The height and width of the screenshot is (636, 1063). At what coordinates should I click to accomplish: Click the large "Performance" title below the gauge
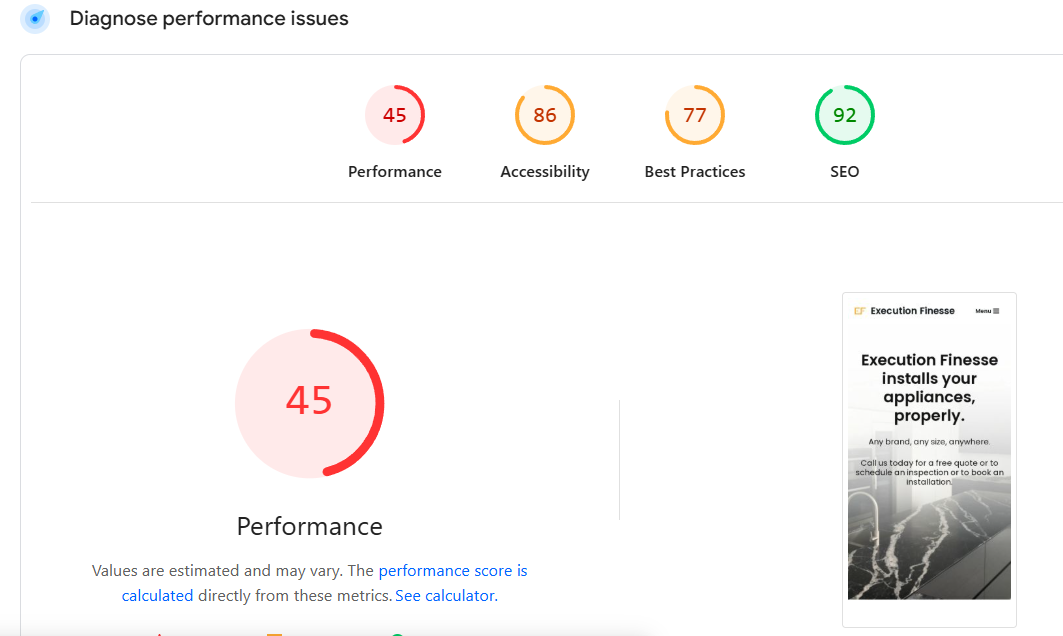click(x=309, y=527)
